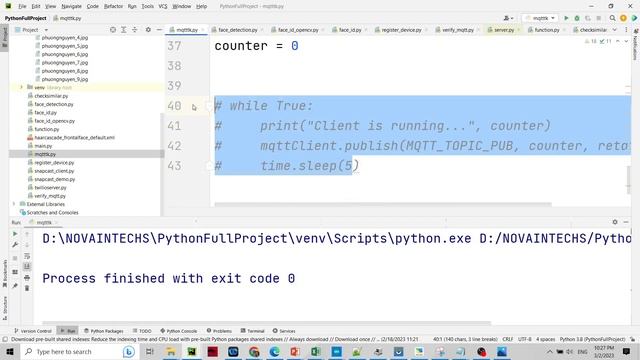Image resolution: width=640 pixels, height=360 pixels.
Task: Switch to face_detection.py tab
Action: tap(237, 30)
